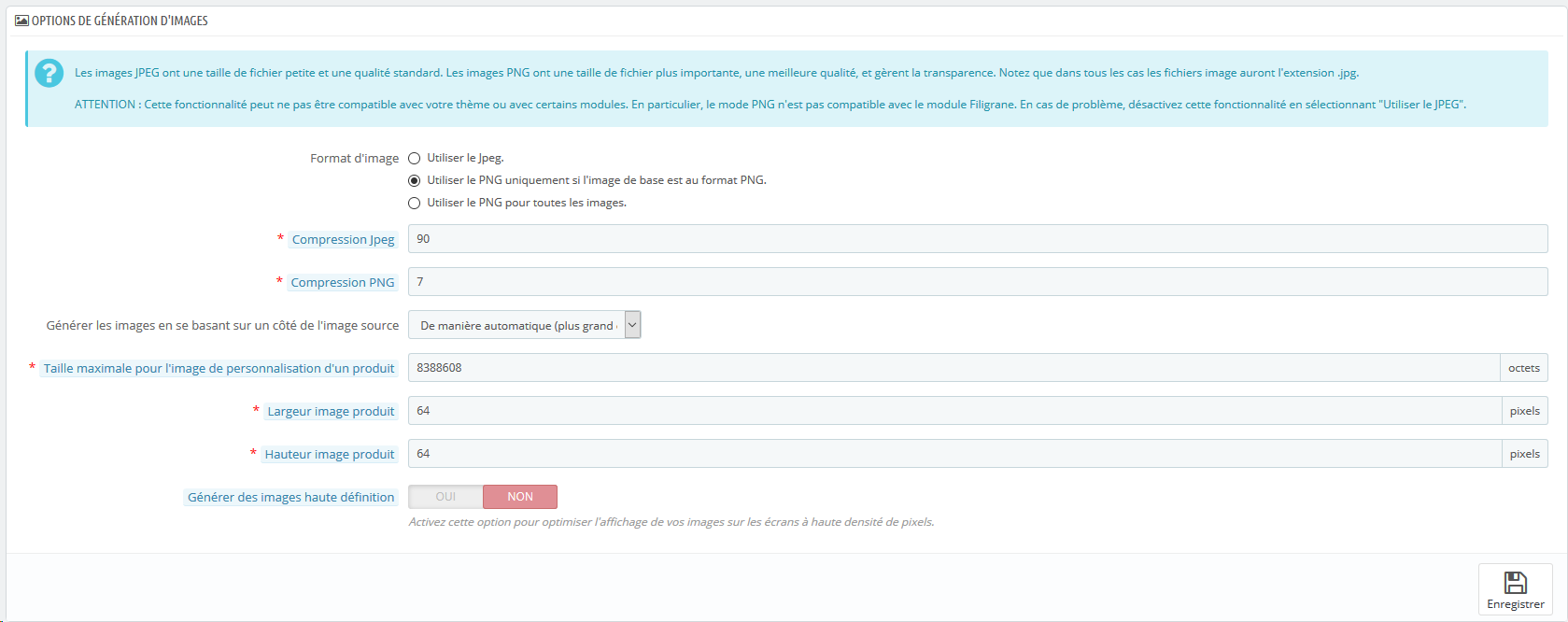Viewport: 1568px width, 622px height.
Task: Click the blue question mark help icon
Action: 49,73
